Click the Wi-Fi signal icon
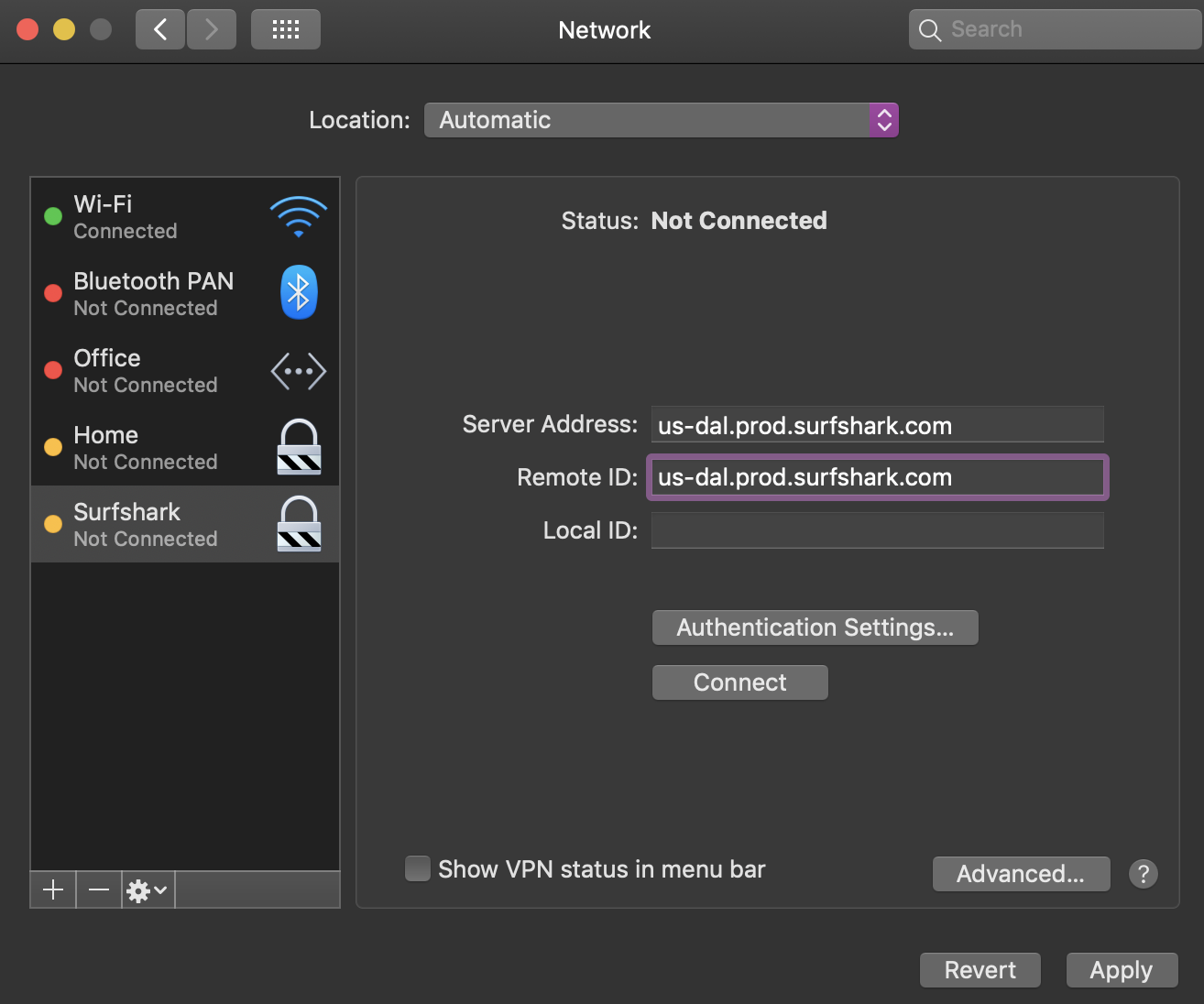This screenshot has width=1204, height=1004. point(299,217)
